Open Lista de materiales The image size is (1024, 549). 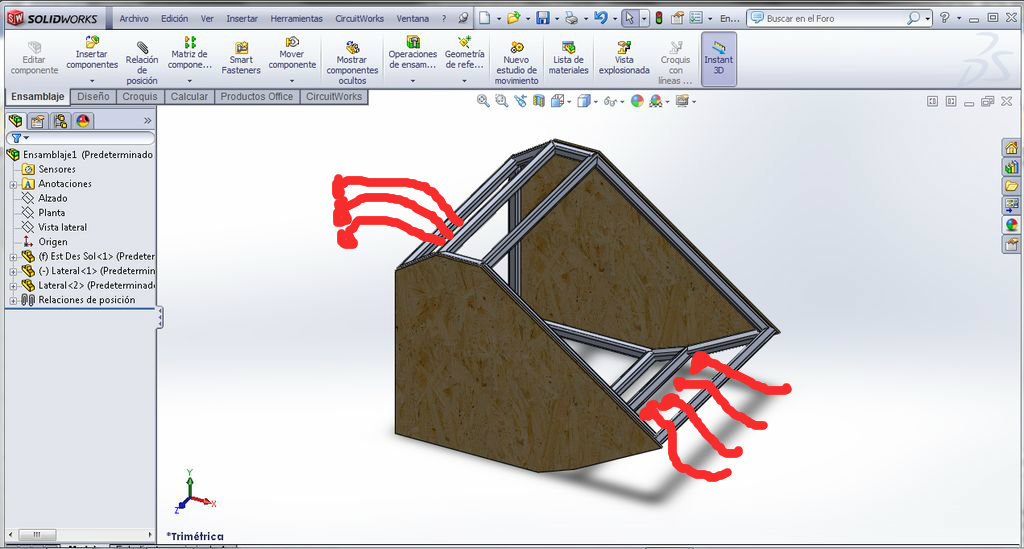click(x=568, y=57)
